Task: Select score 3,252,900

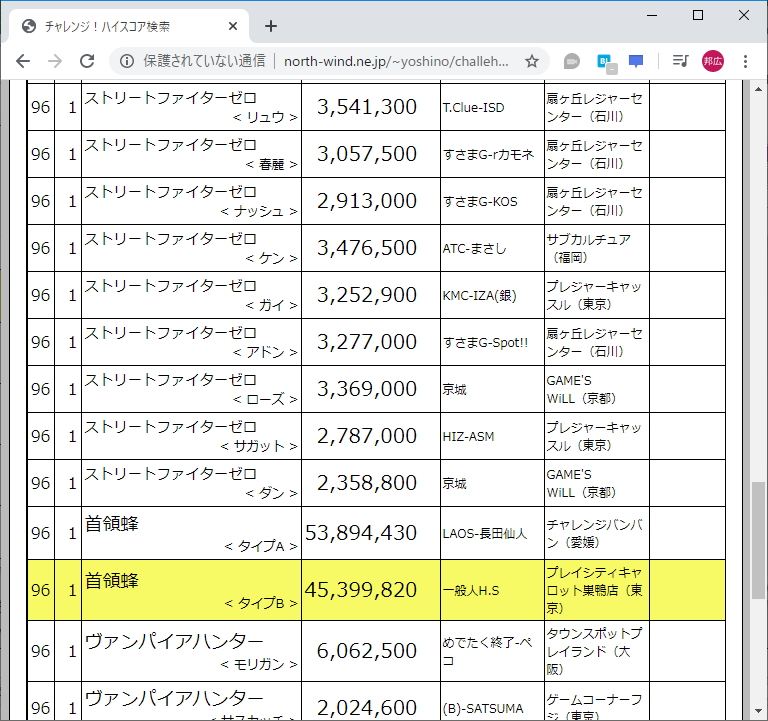Action: tap(367, 295)
